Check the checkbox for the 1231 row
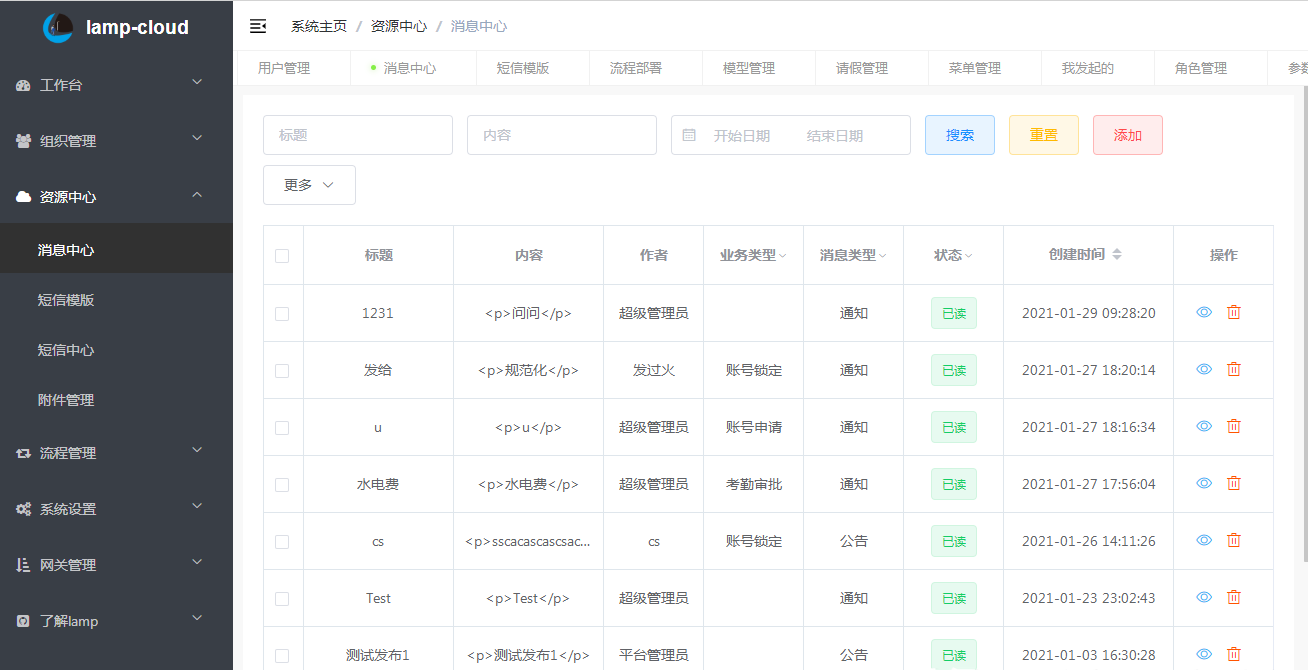The height and width of the screenshot is (670, 1308). pos(282,313)
